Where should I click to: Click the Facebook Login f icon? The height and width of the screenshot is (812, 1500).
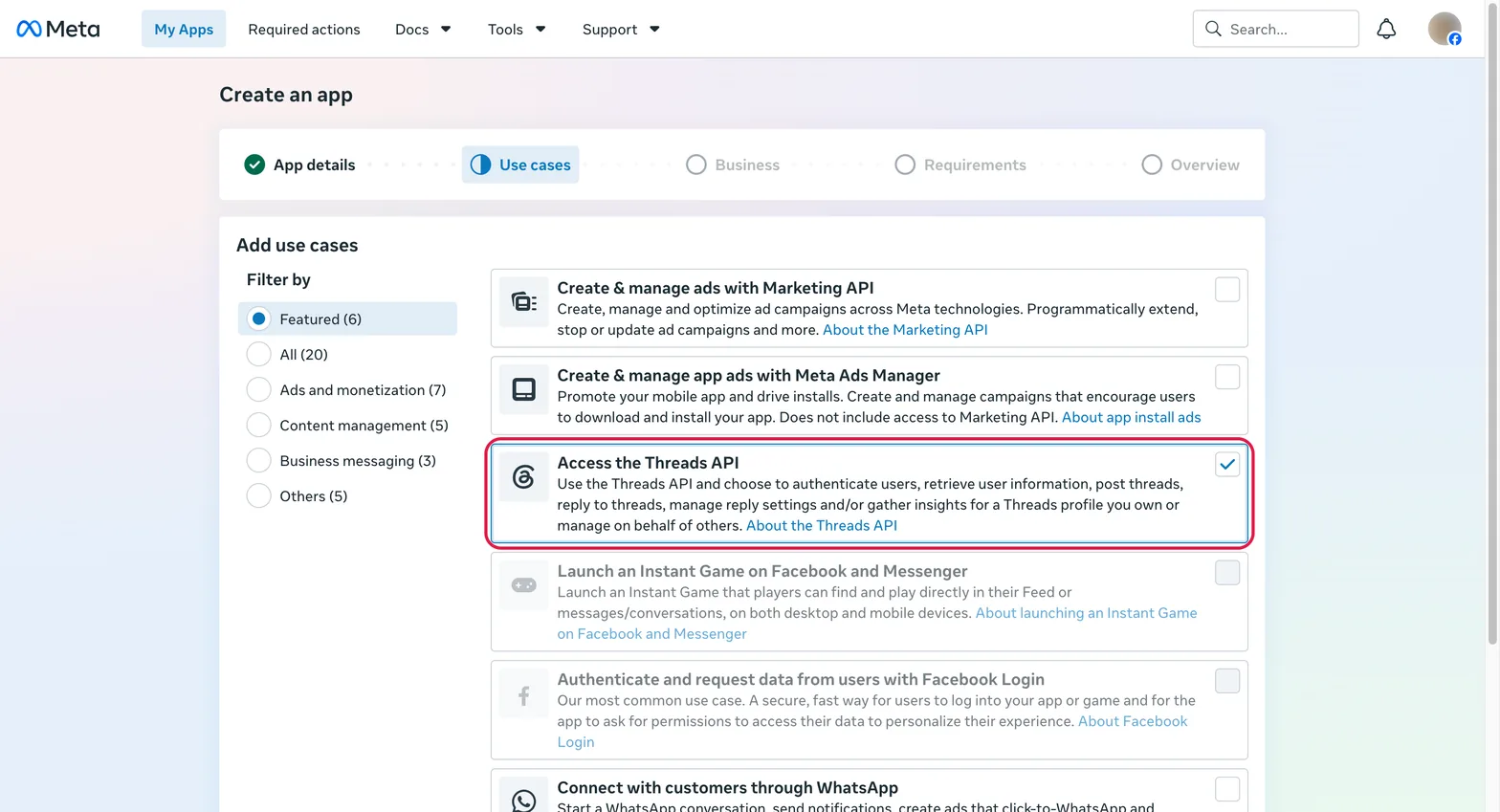(x=523, y=695)
